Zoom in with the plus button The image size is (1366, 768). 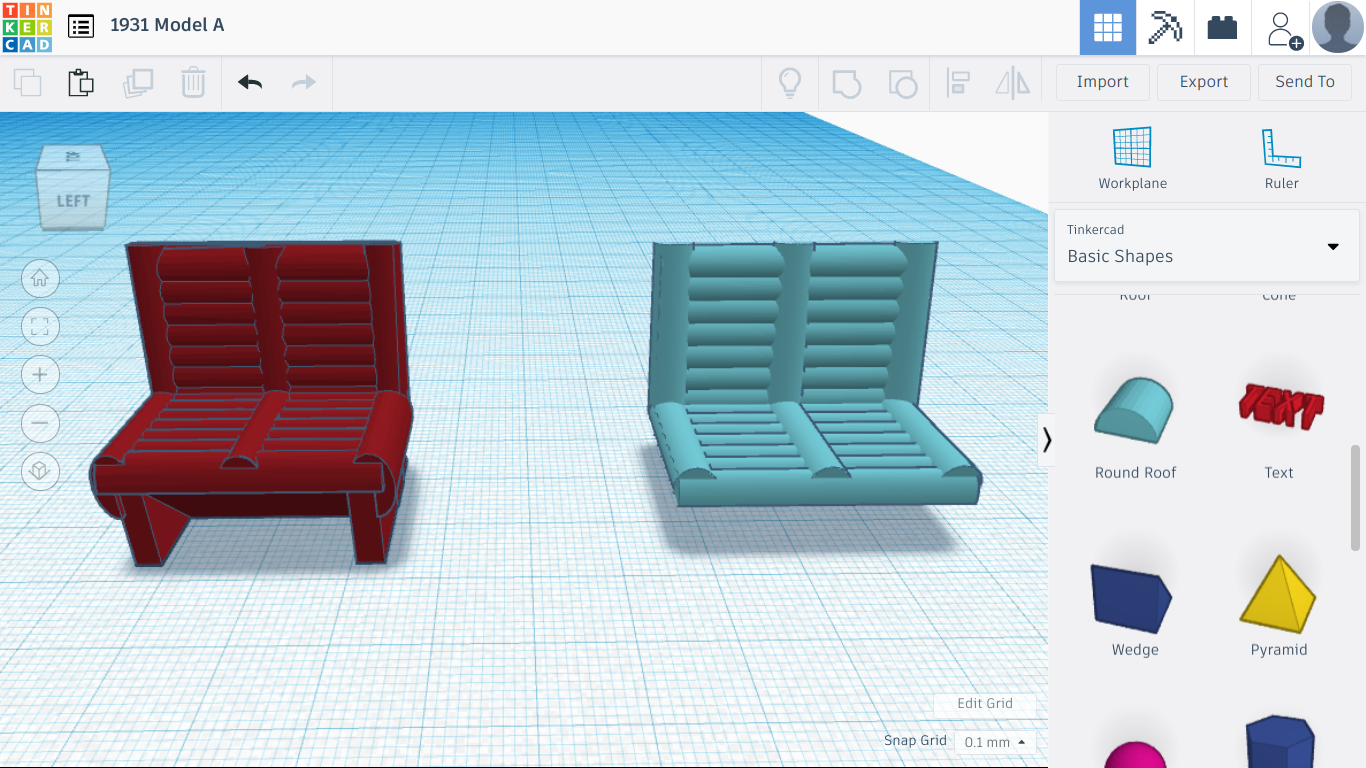coord(40,375)
